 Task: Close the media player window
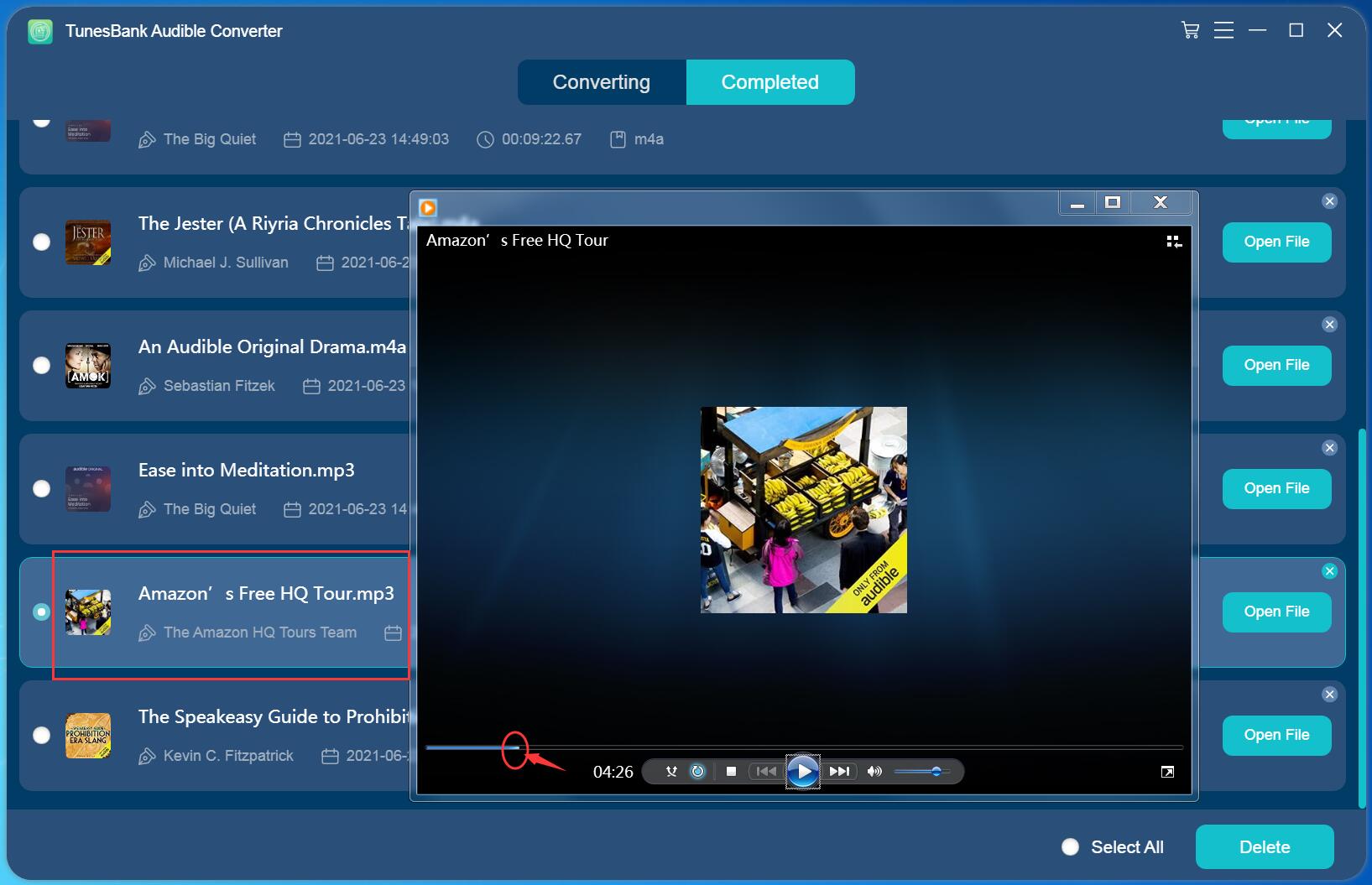[1161, 203]
